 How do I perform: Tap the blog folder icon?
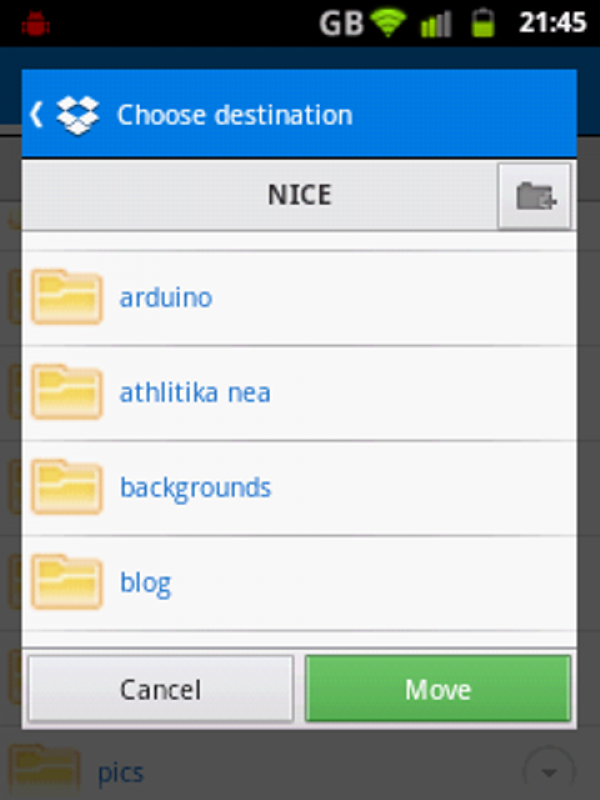tap(67, 582)
